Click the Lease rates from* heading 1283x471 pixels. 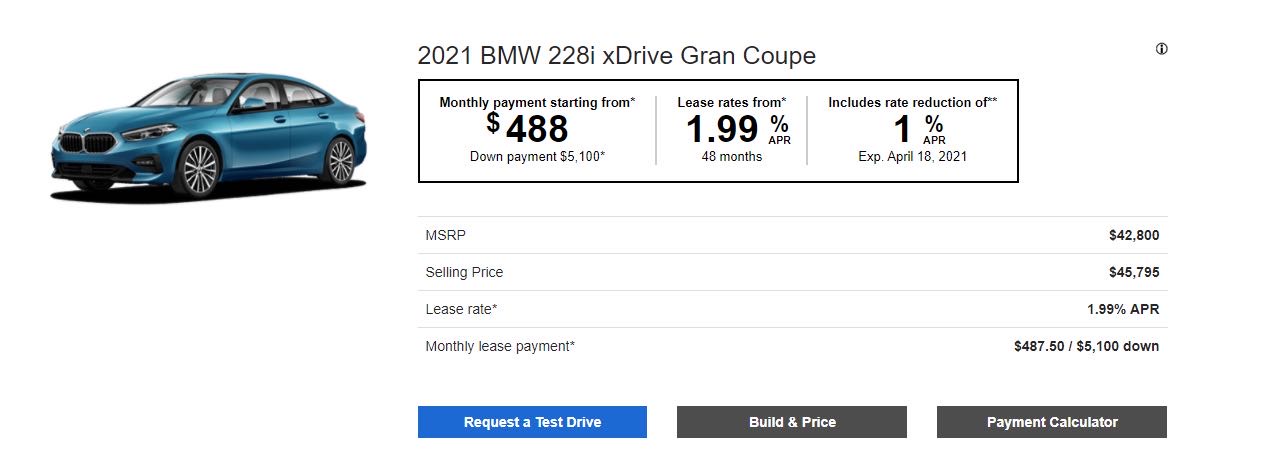731,102
